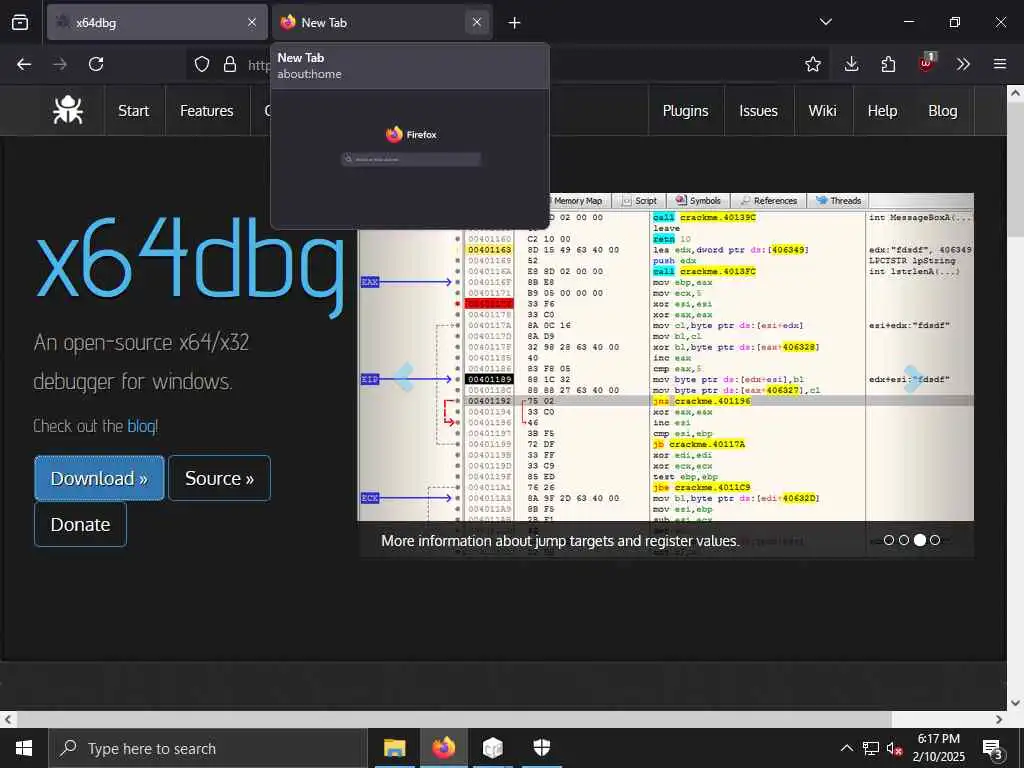The image size is (1024, 768).
Task: Open the Plugins nav item
Action: (x=685, y=111)
